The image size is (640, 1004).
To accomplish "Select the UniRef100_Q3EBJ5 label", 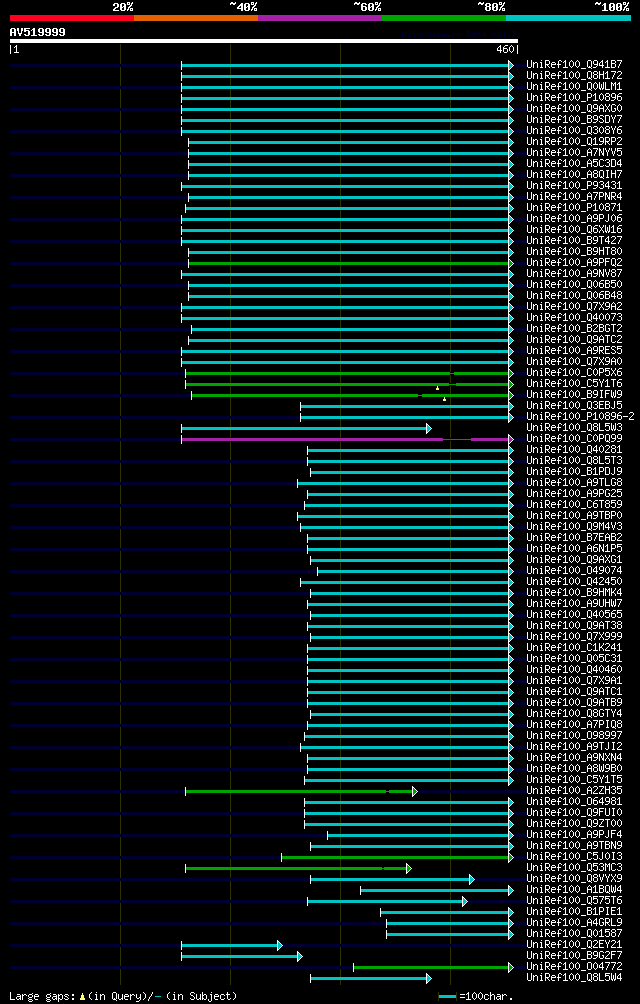I will [x=574, y=405].
